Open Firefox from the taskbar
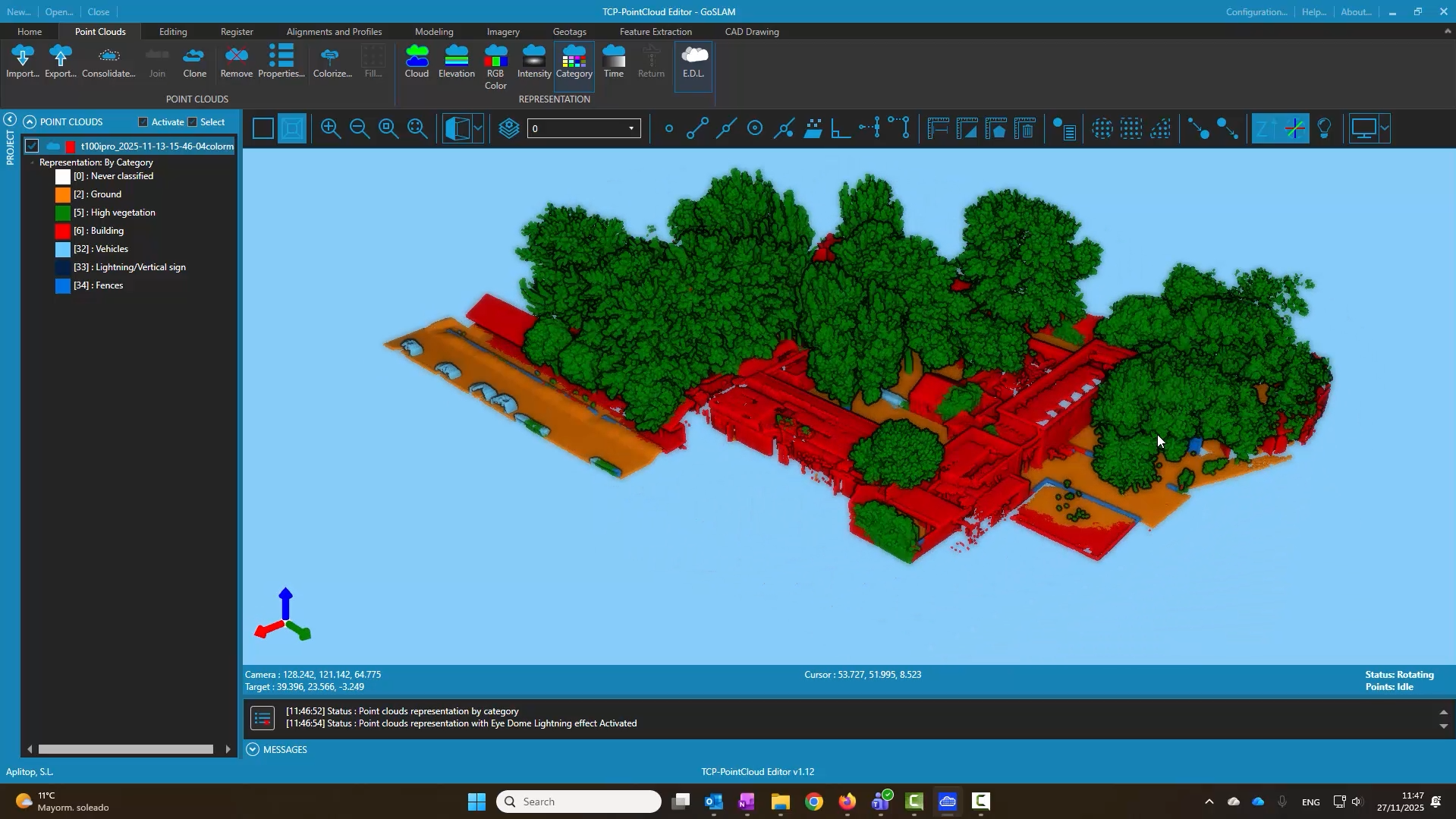 (847, 801)
